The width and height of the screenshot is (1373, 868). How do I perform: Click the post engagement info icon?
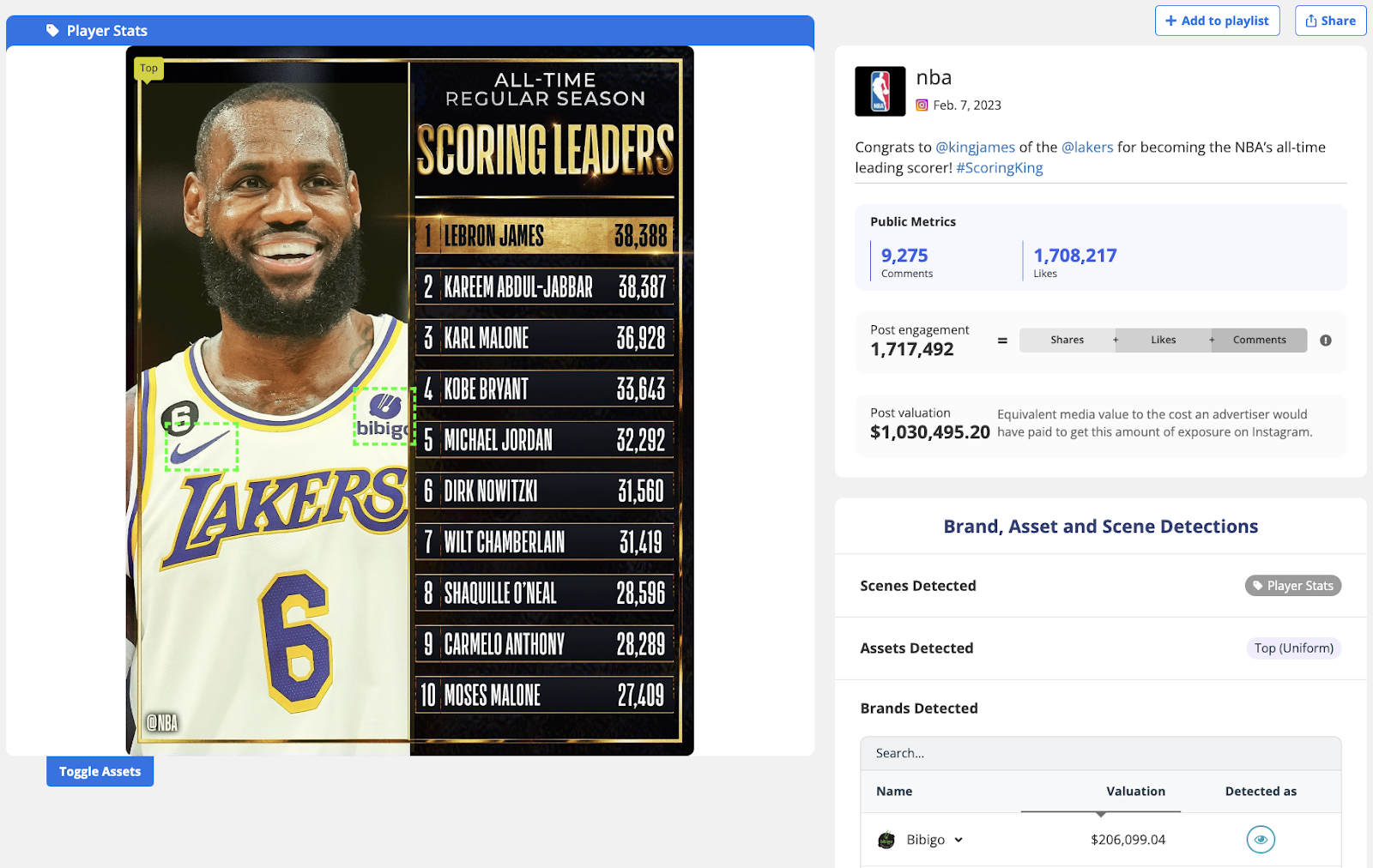1326,341
